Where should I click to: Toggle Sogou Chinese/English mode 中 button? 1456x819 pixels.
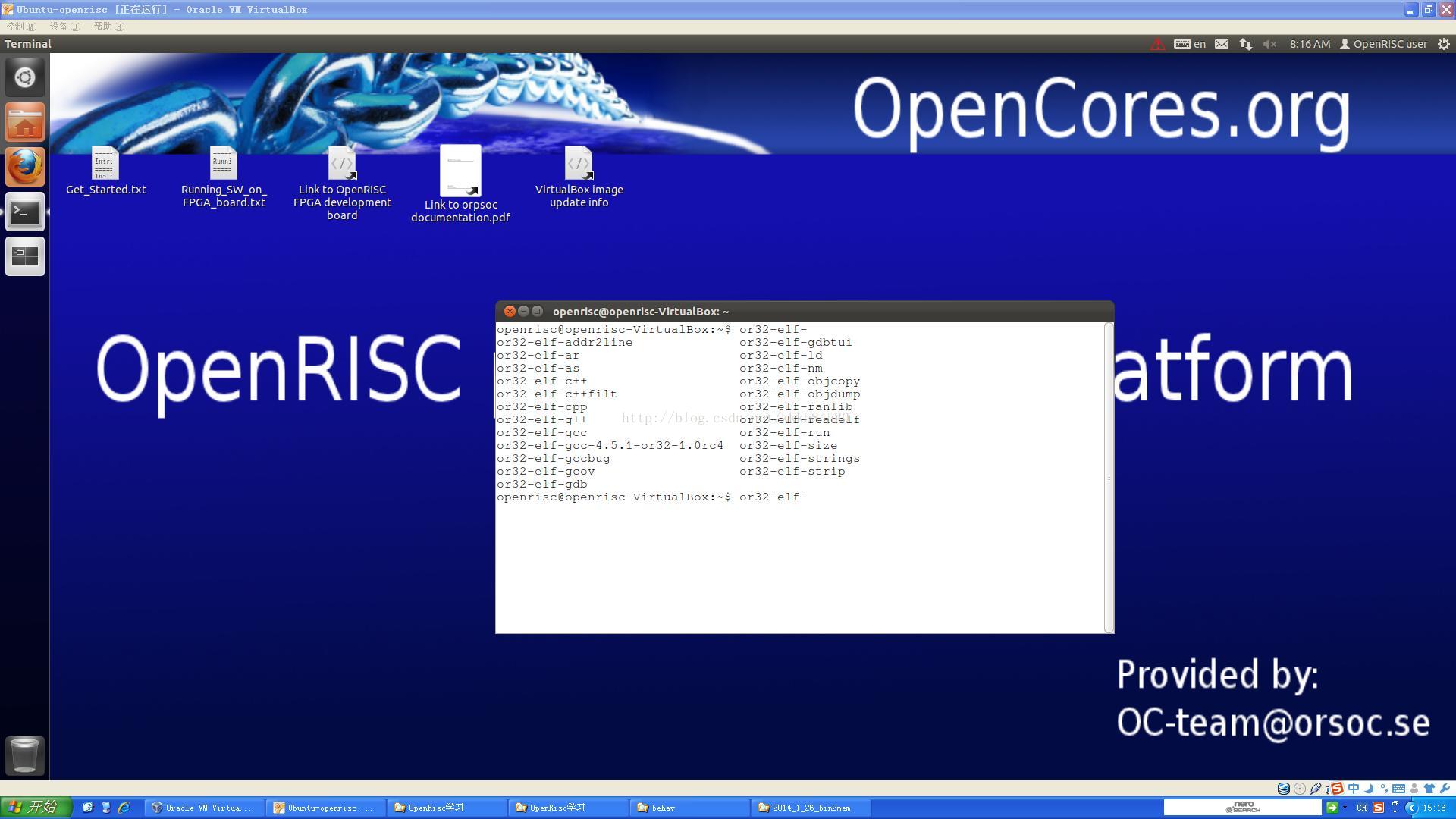click(1354, 788)
